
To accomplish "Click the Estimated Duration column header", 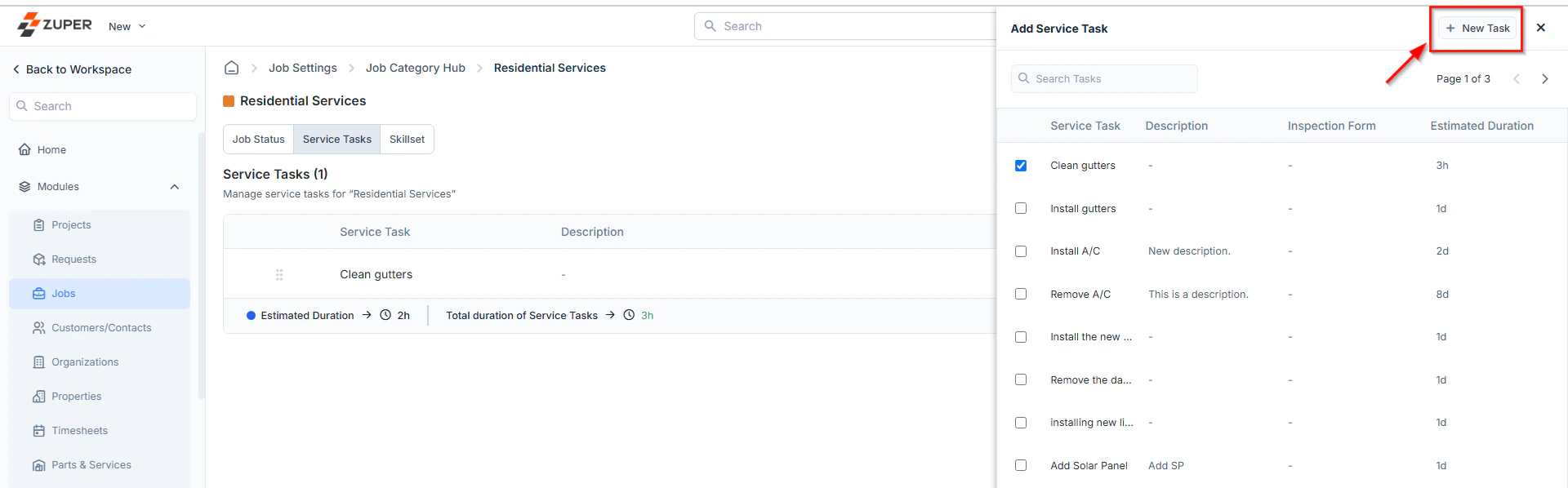I will click(x=1482, y=126).
